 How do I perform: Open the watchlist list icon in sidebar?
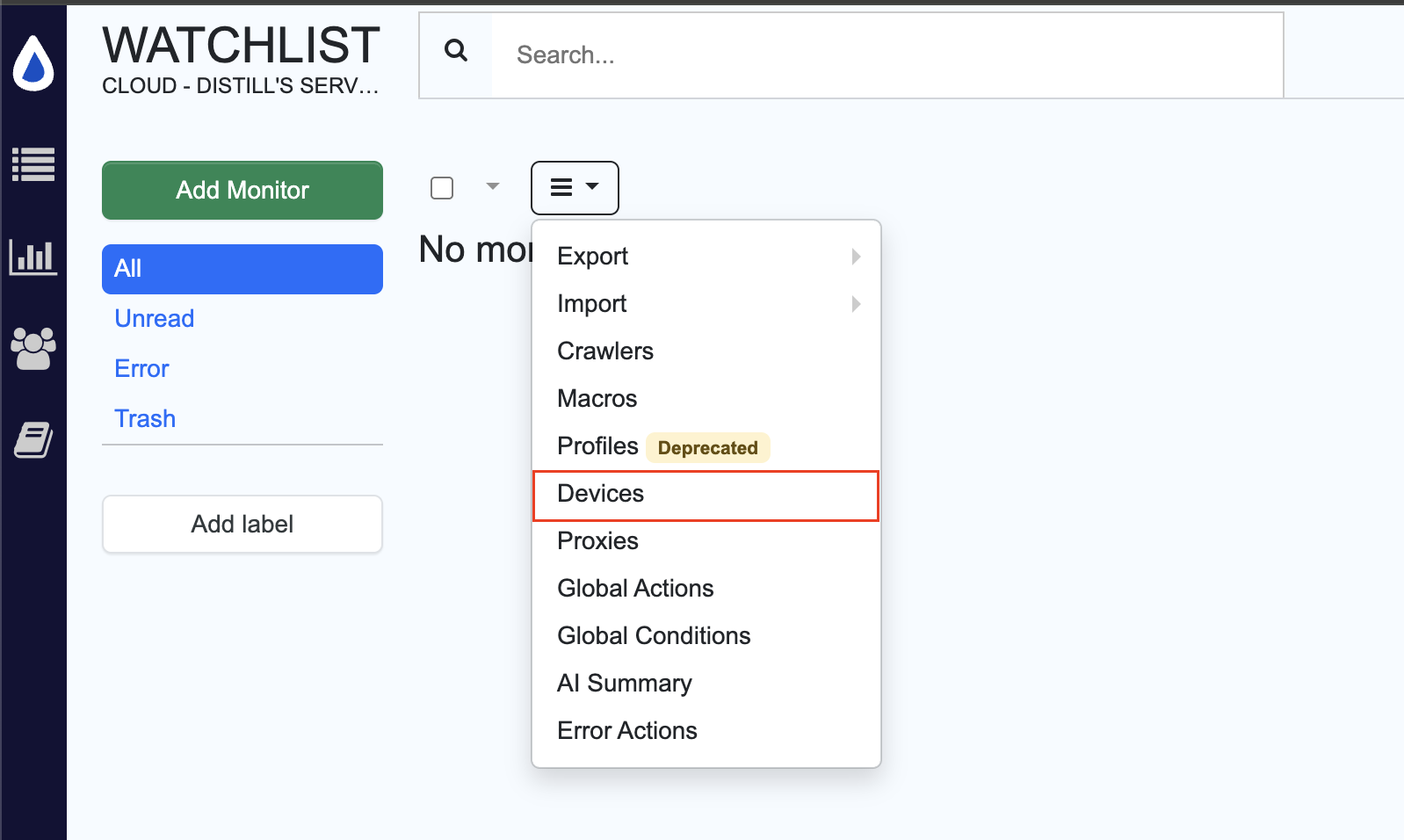[33, 164]
